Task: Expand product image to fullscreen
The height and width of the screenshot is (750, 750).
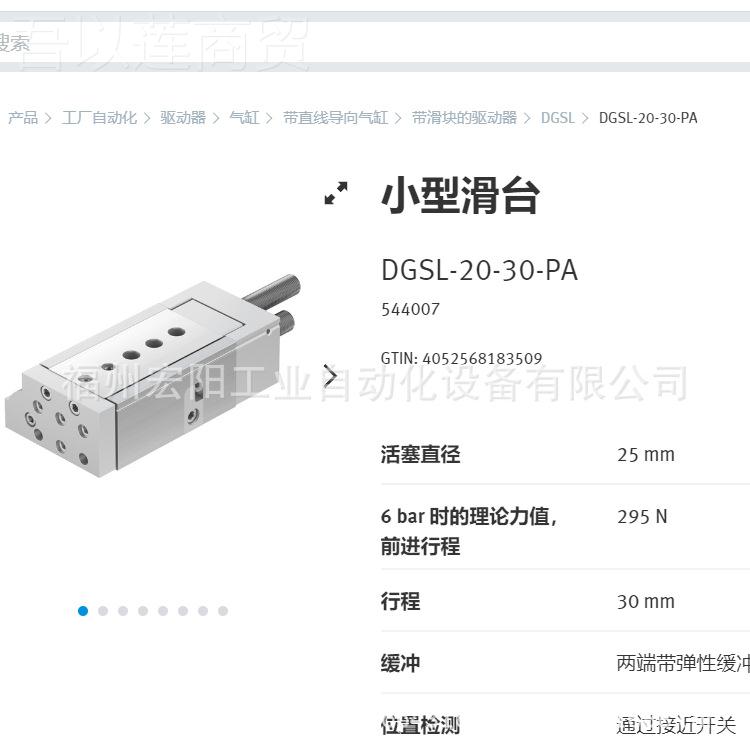Action: [x=336, y=193]
